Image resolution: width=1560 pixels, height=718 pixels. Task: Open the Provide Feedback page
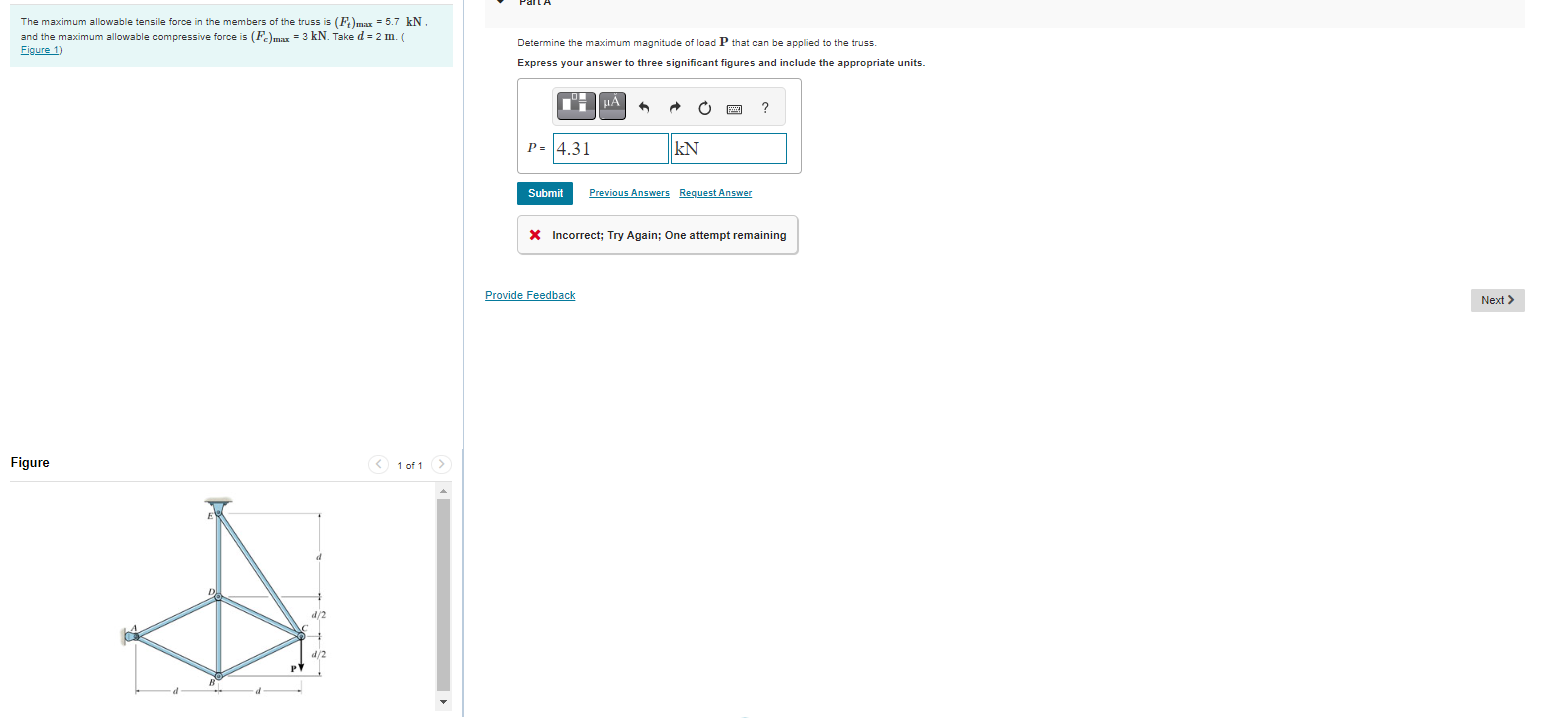(530, 294)
